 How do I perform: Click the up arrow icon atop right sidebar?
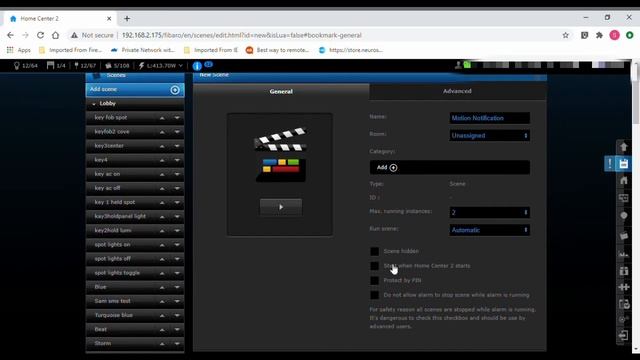(623, 147)
